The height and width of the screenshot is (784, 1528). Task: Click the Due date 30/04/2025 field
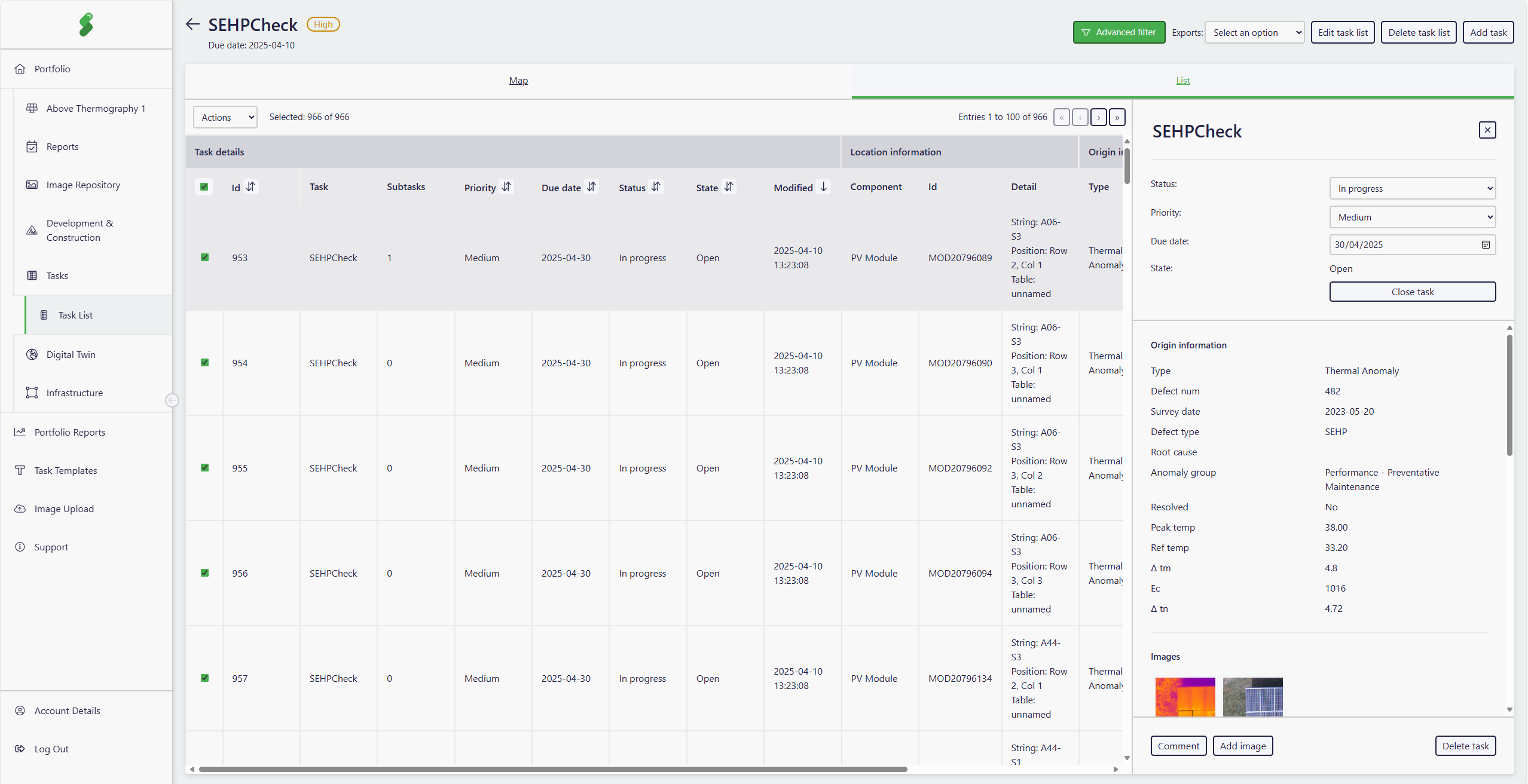click(x=1412, y=244)
